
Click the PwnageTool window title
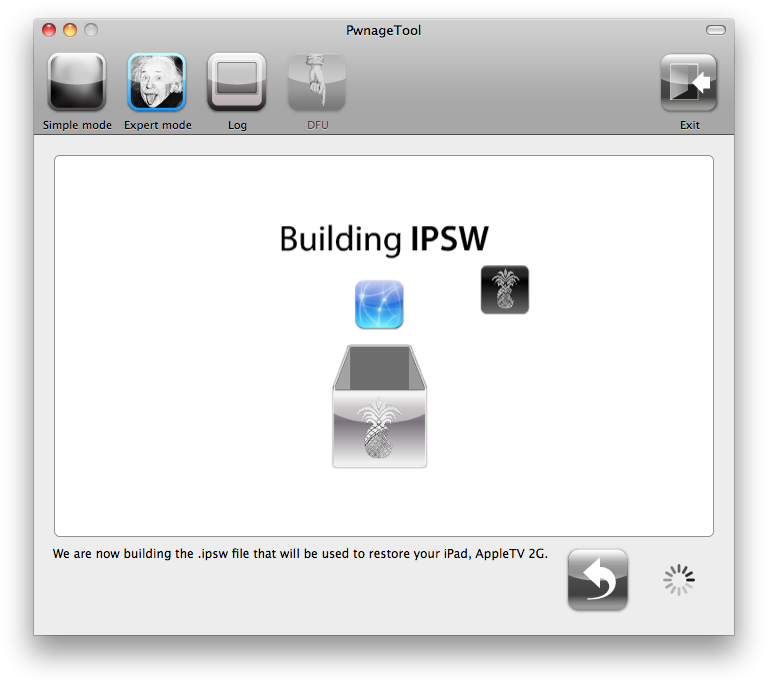click(384, 30)
